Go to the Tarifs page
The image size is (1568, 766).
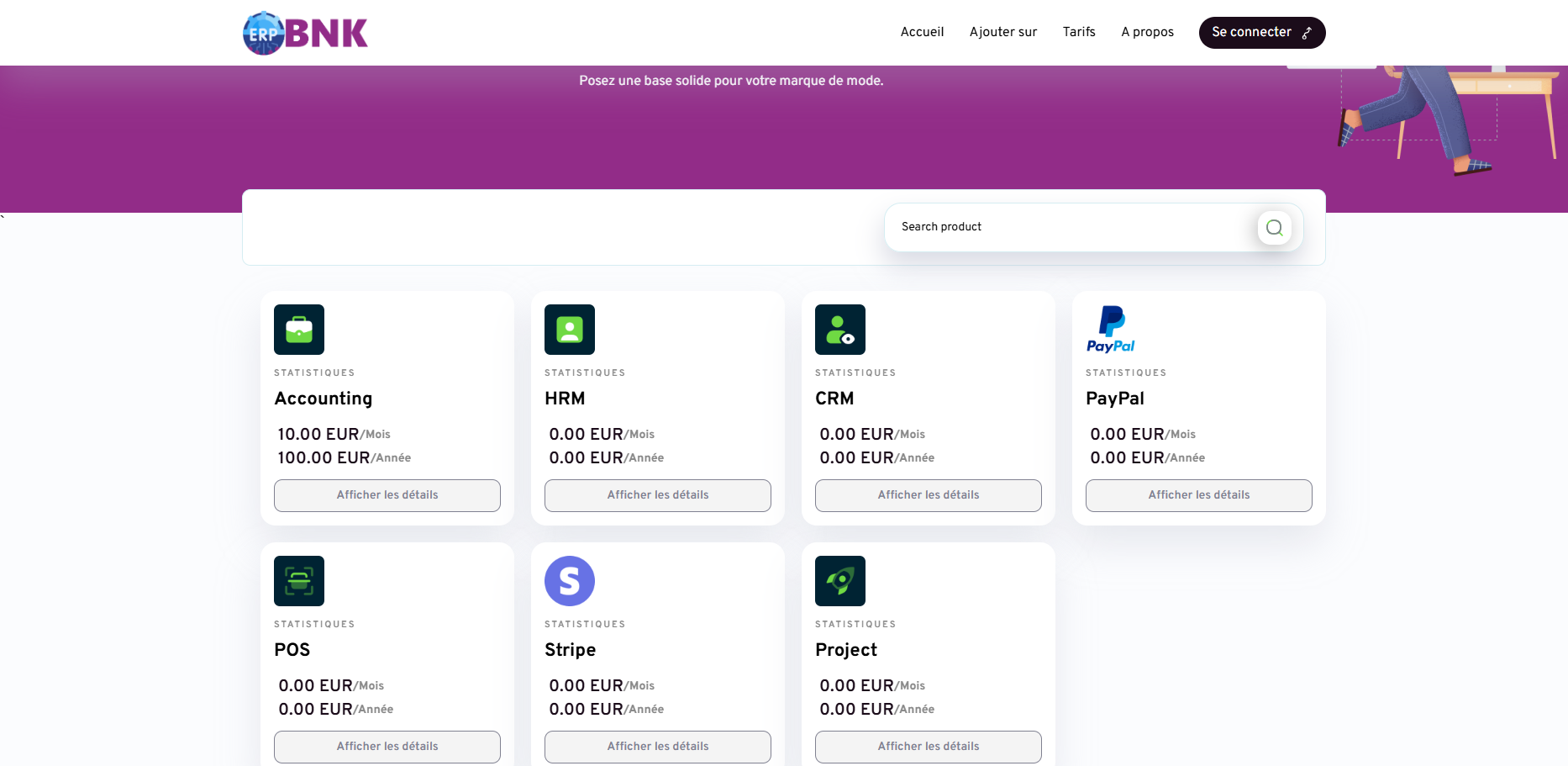(x=1079, y=32)
